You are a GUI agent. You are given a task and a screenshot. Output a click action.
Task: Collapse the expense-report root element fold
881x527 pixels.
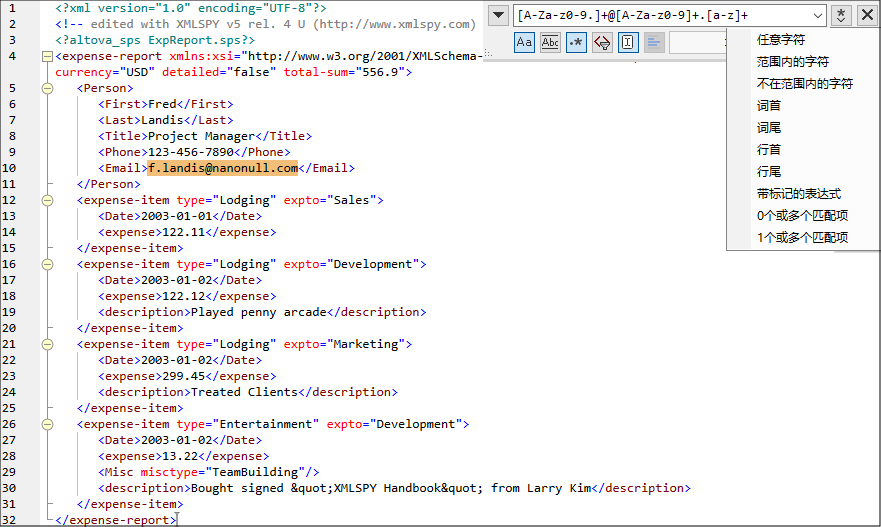click(x=47, y=57)
